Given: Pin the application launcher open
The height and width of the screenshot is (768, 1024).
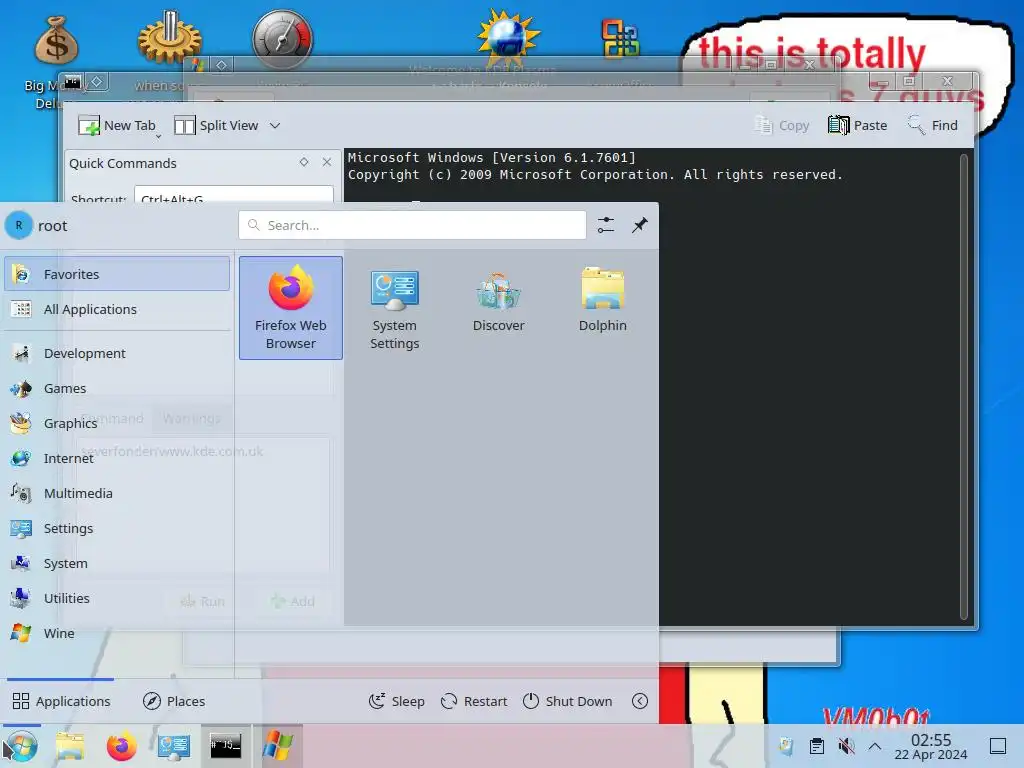Looking at the screenshot, I should coord(639,225).
